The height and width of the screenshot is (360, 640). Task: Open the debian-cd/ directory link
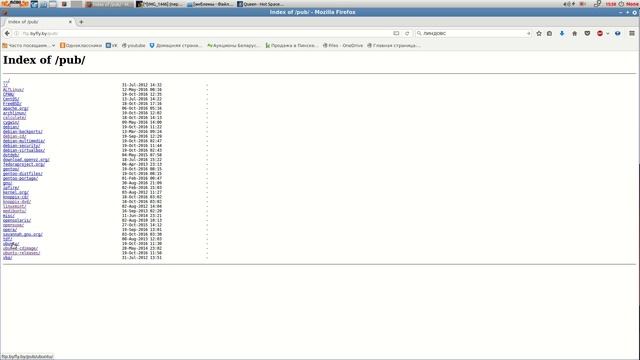click(x=15, y=136)
